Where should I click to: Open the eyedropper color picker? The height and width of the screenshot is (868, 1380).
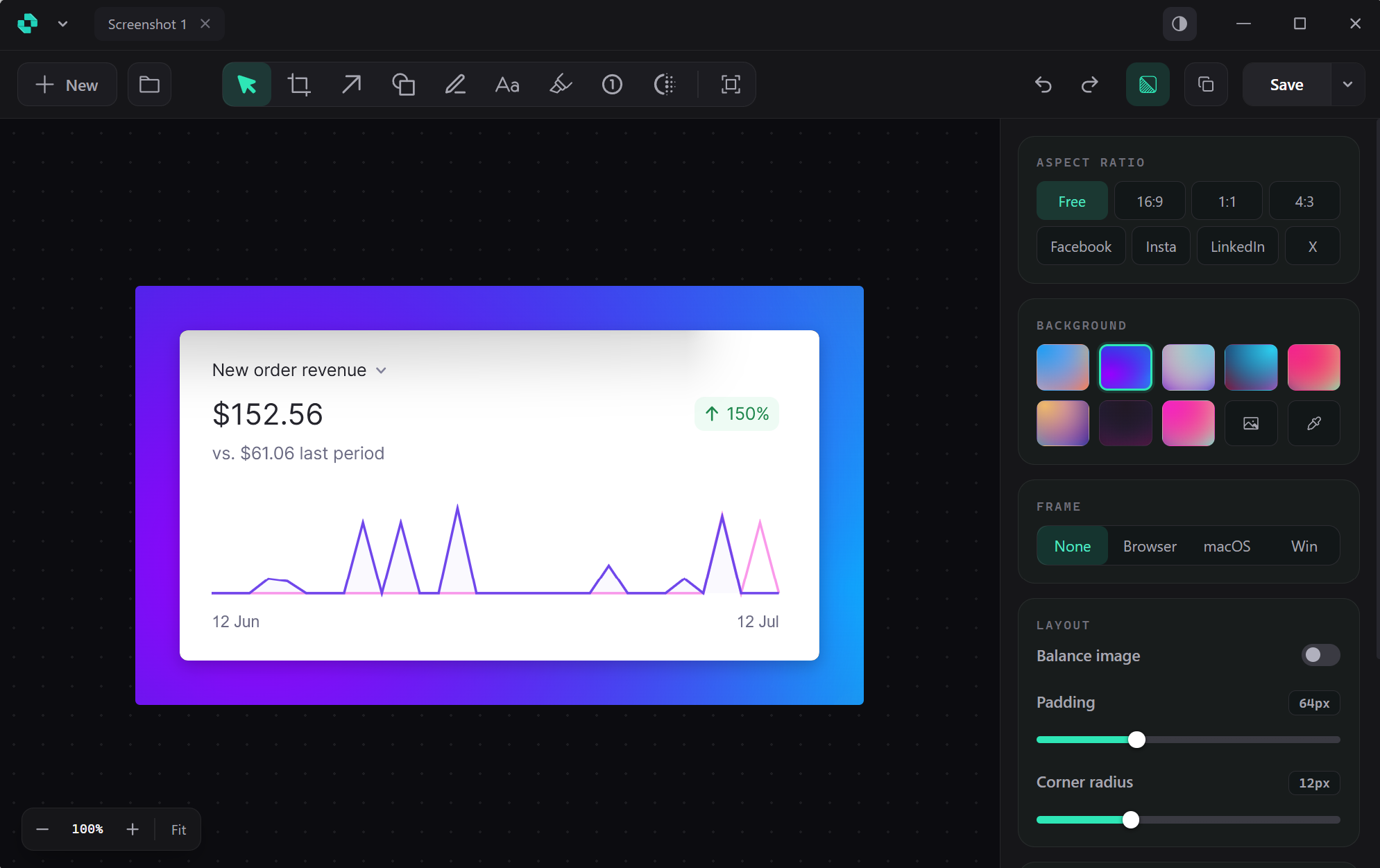point(1313,423)
